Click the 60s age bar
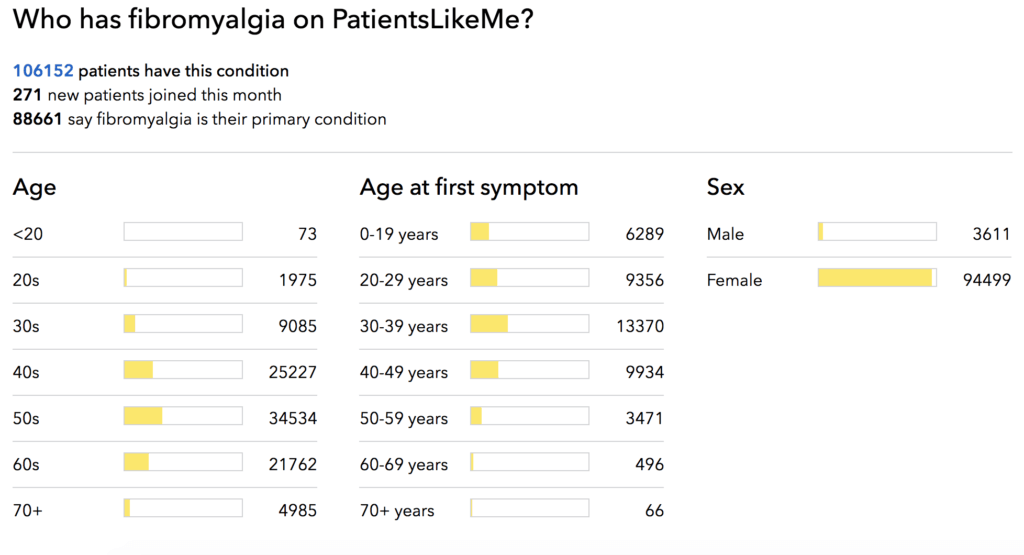 [183, 462]
